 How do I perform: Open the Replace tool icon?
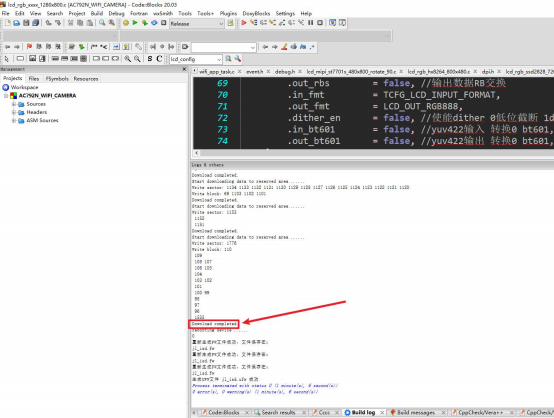[112, 23]
